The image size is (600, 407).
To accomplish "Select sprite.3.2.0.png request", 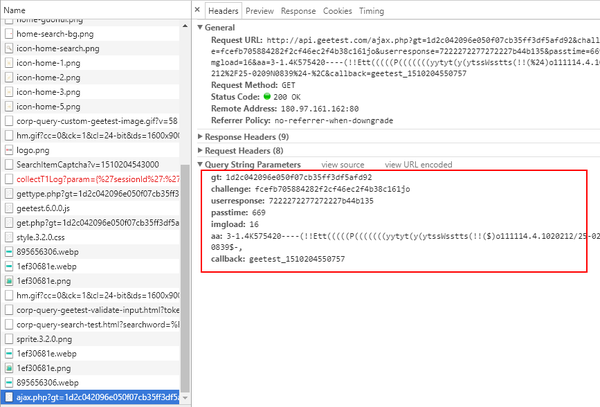I will pos(90,339).
